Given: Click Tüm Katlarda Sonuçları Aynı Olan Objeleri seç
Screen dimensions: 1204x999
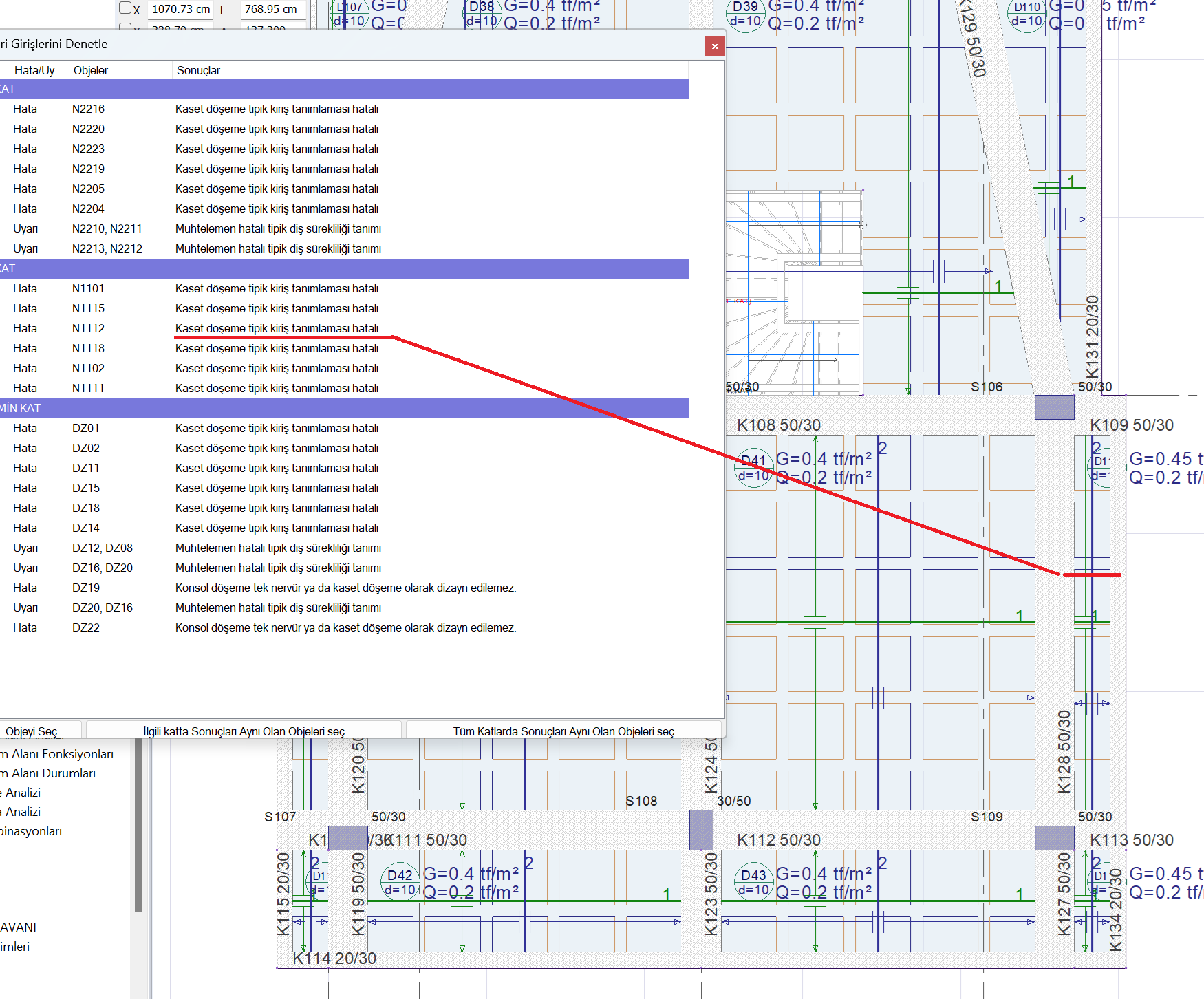Looking at the screenshot, I should coord(563,731).
